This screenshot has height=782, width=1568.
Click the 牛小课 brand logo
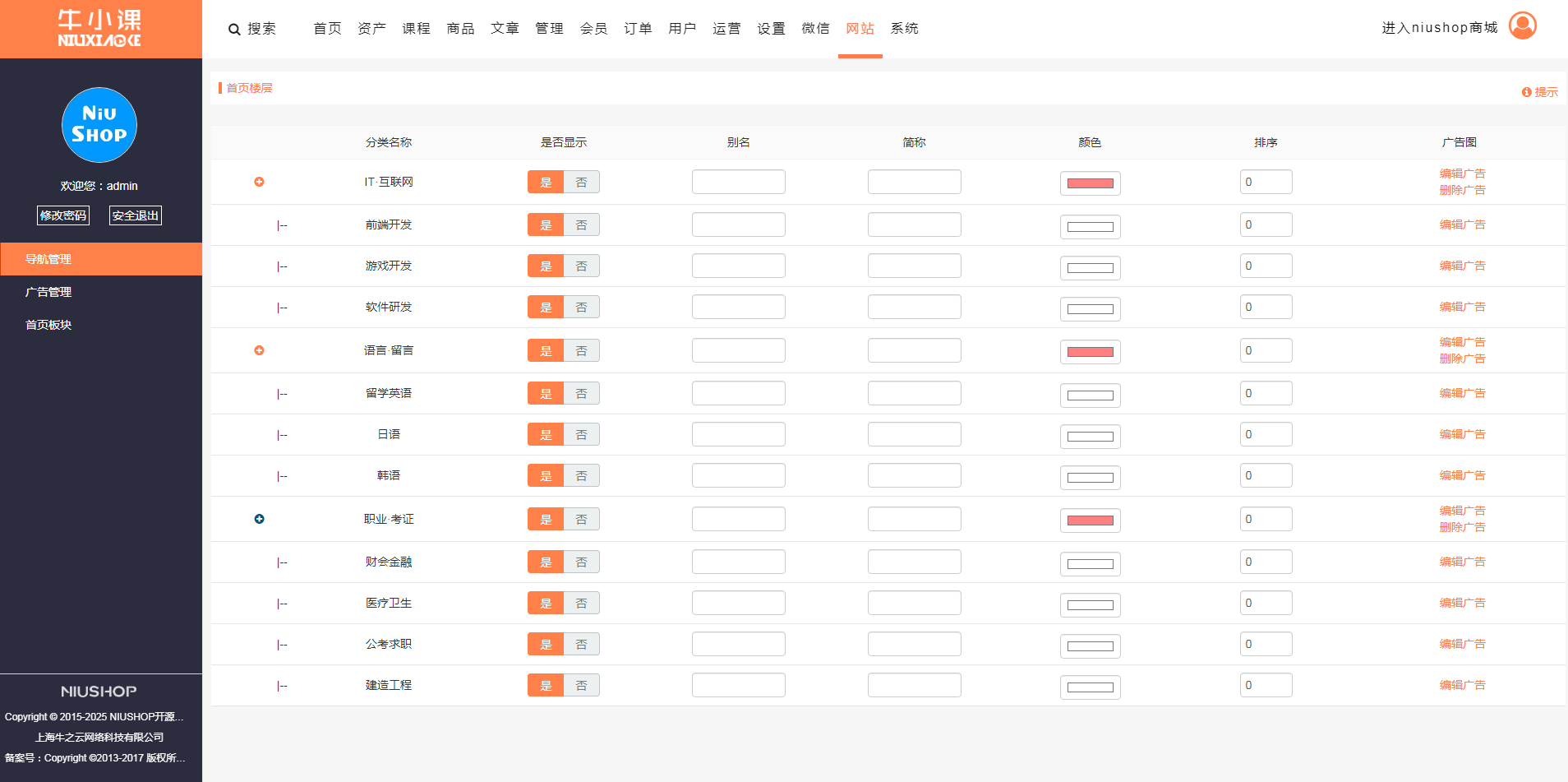point(99,29)
